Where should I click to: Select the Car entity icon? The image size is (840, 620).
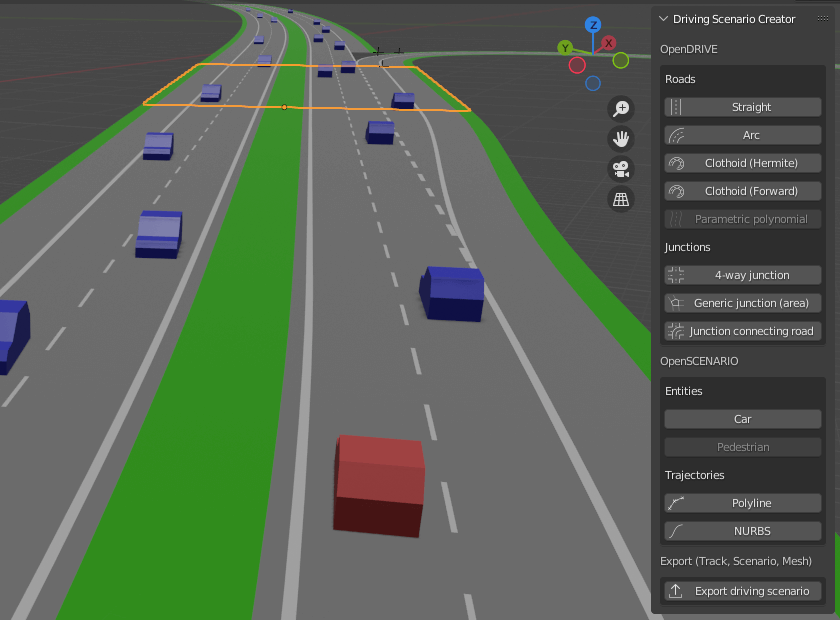tap(742, 419)
